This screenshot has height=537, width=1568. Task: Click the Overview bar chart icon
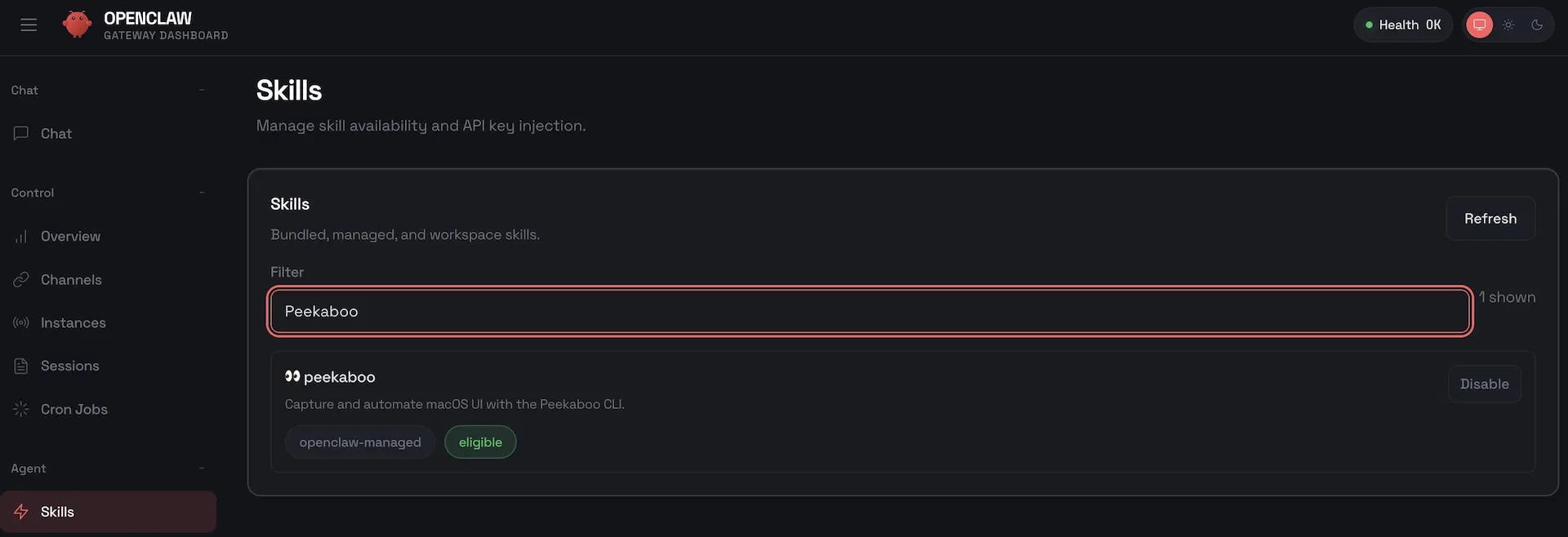pos(21,237)
